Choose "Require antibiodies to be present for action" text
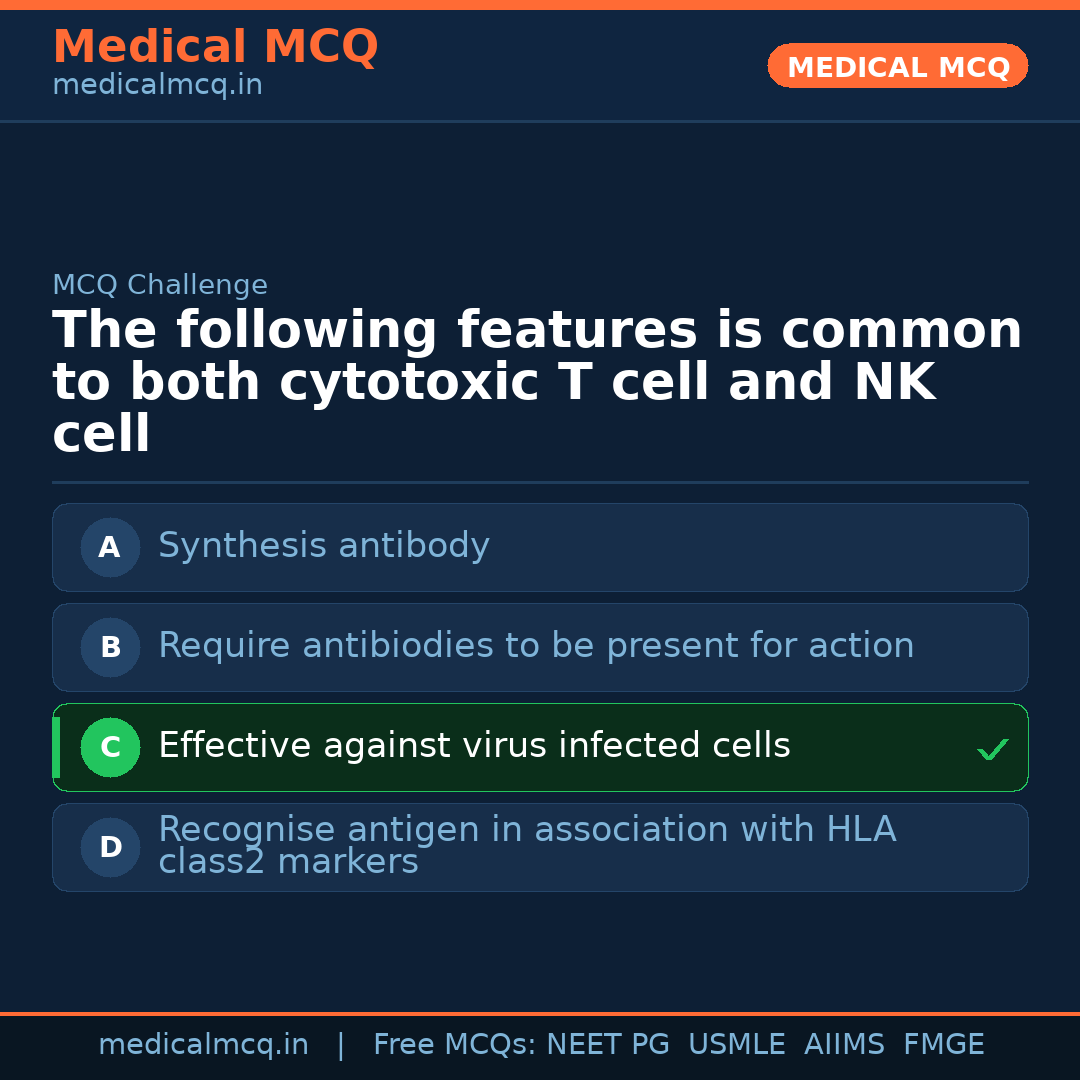The image size is (1080, 1080). (x=536, y=646)
